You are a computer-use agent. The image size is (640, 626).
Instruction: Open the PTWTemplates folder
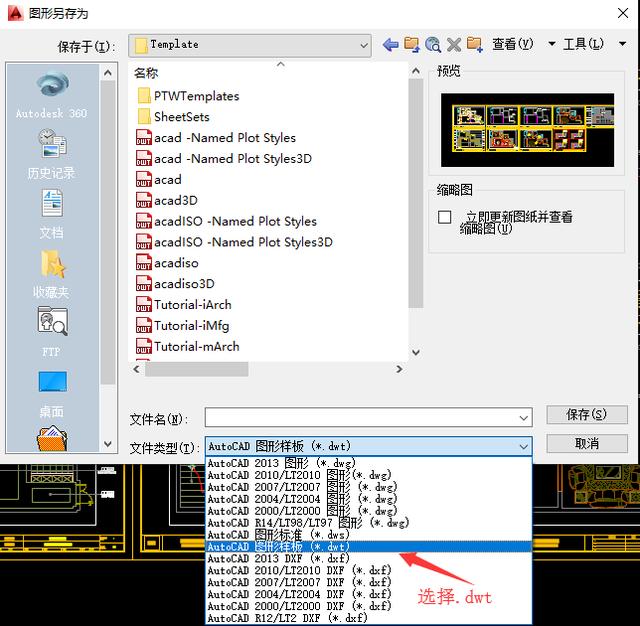(x=189, y=96)
